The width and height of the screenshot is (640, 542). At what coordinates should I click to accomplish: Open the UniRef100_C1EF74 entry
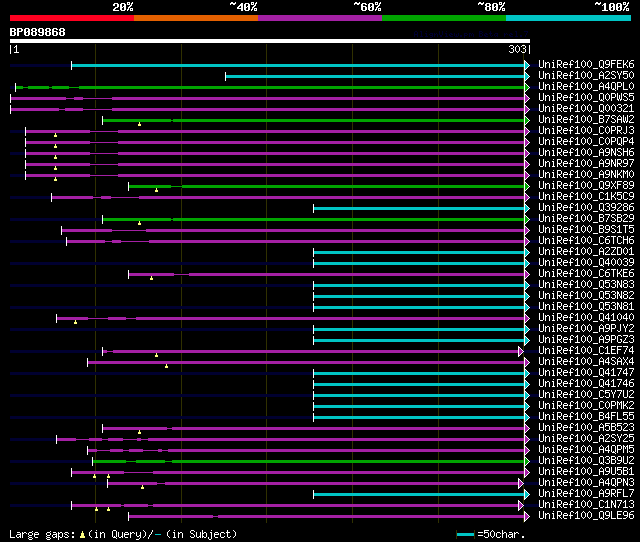(586, 351)
